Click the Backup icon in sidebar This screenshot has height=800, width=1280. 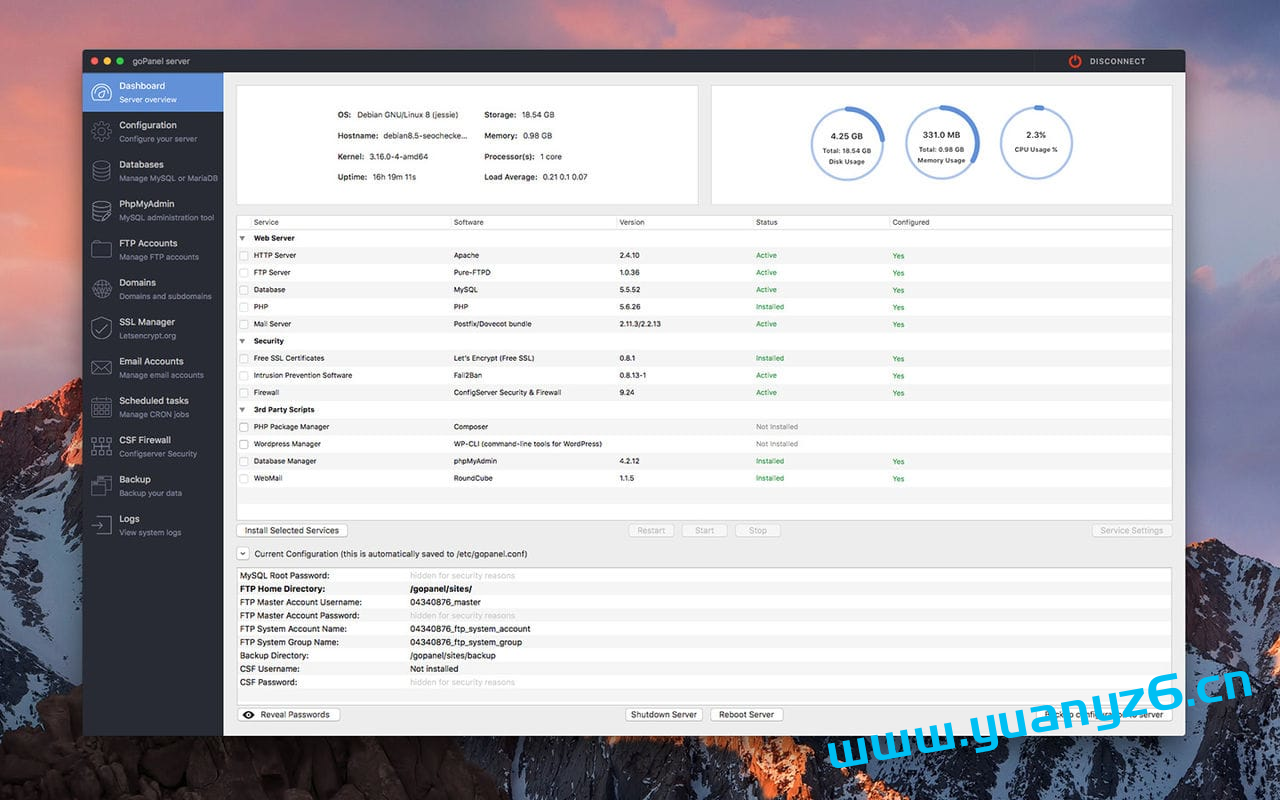[x=101, y=485]
